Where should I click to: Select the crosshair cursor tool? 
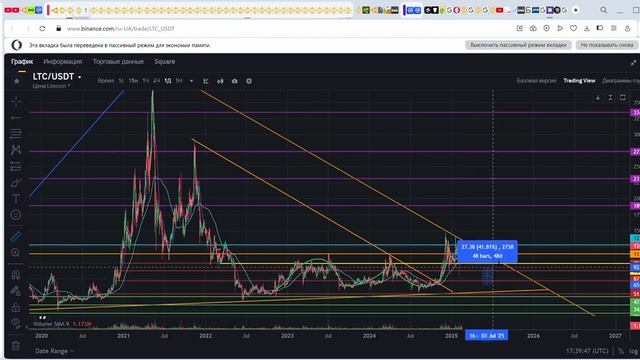pos(16,101)
